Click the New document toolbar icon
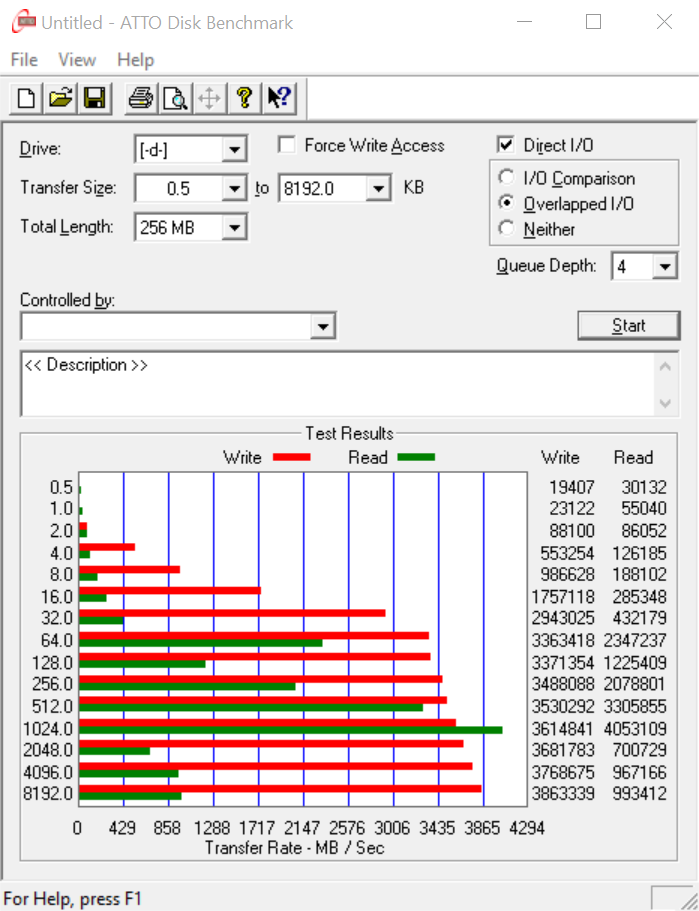Viewport: 699px width, 911px height. coord(26,98)
